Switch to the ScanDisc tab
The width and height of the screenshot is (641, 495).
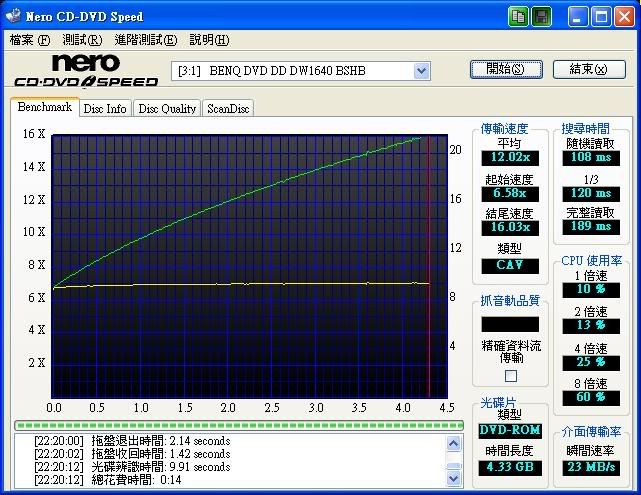tap(228, 109)
